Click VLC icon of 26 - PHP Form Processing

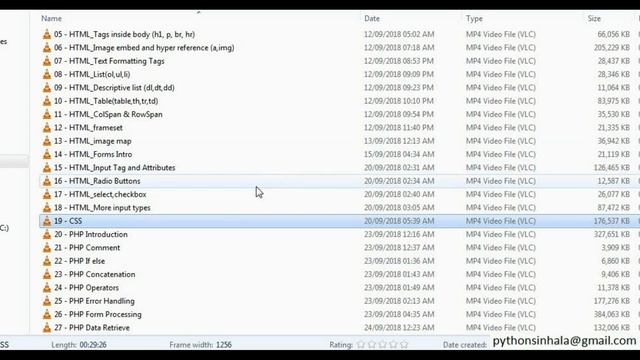point(47,314)
